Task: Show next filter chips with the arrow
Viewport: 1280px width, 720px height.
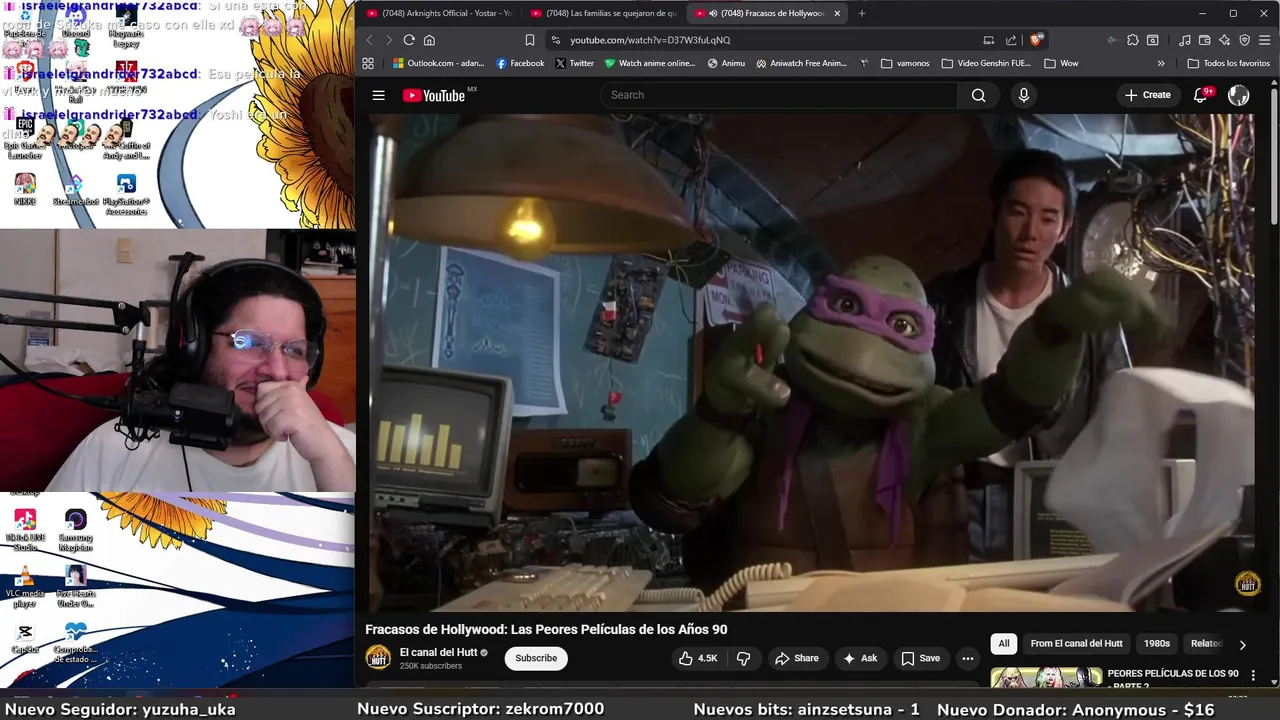Action: (1242, 645)
